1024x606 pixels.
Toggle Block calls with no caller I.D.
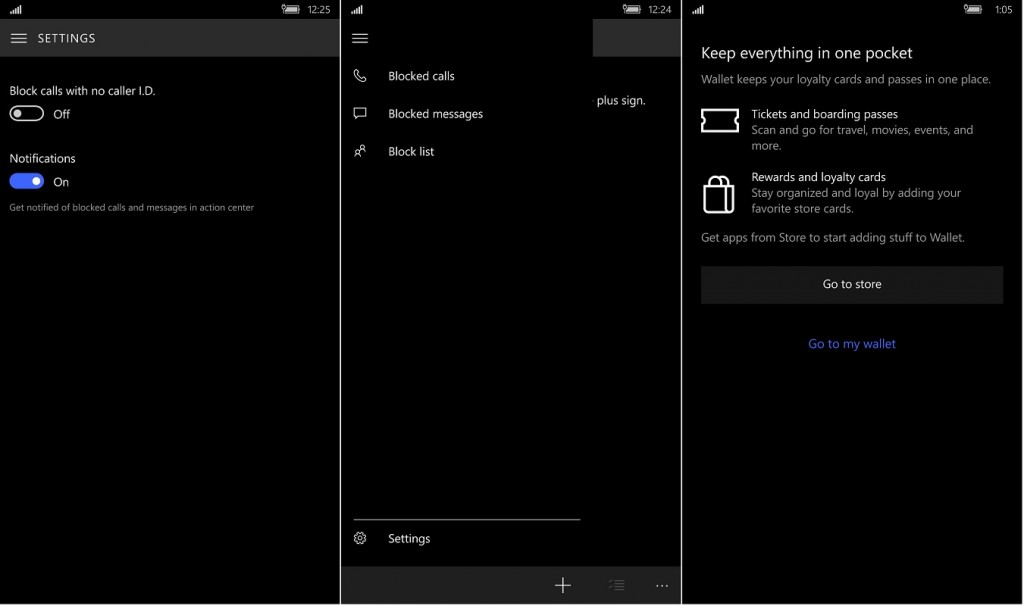[x=27, y=114]
